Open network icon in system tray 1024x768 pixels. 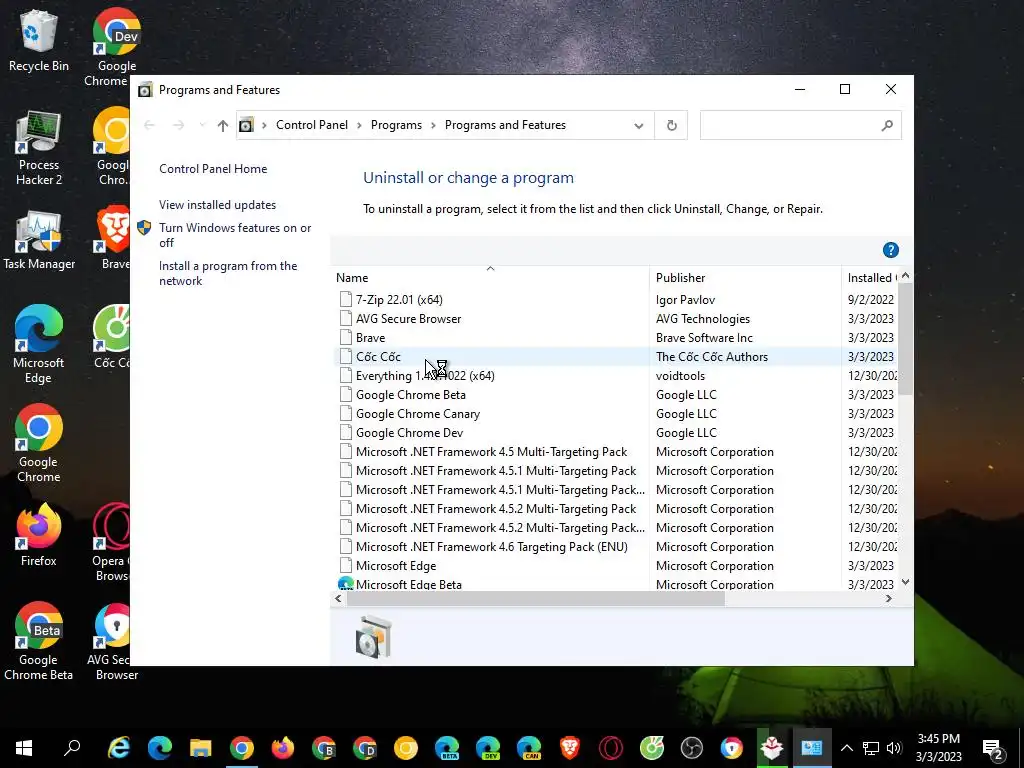pyautogui.click(x=871, y=748)
